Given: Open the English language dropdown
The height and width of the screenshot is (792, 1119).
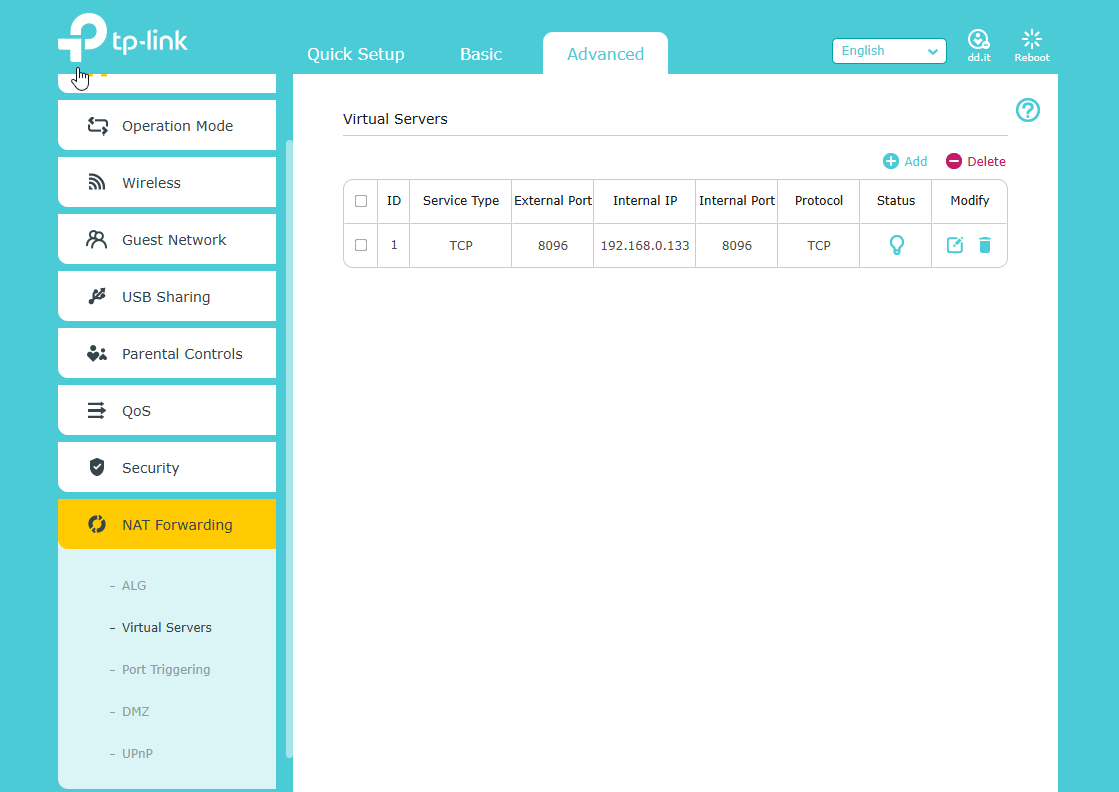Looking at the screenshot, I should 889,51.
